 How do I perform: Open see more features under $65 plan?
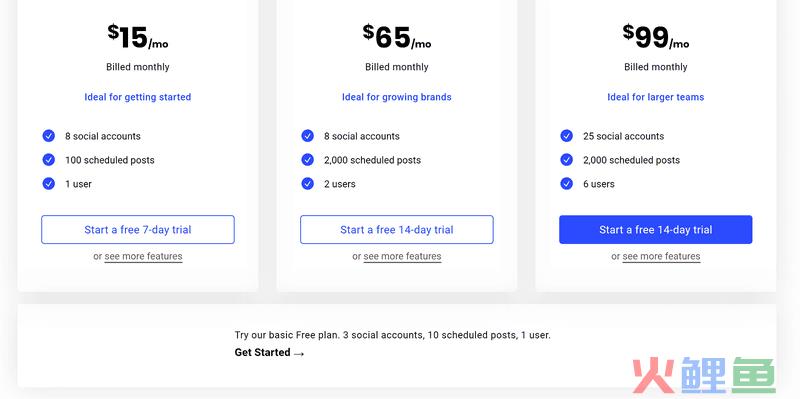click(x=403, y=256)
